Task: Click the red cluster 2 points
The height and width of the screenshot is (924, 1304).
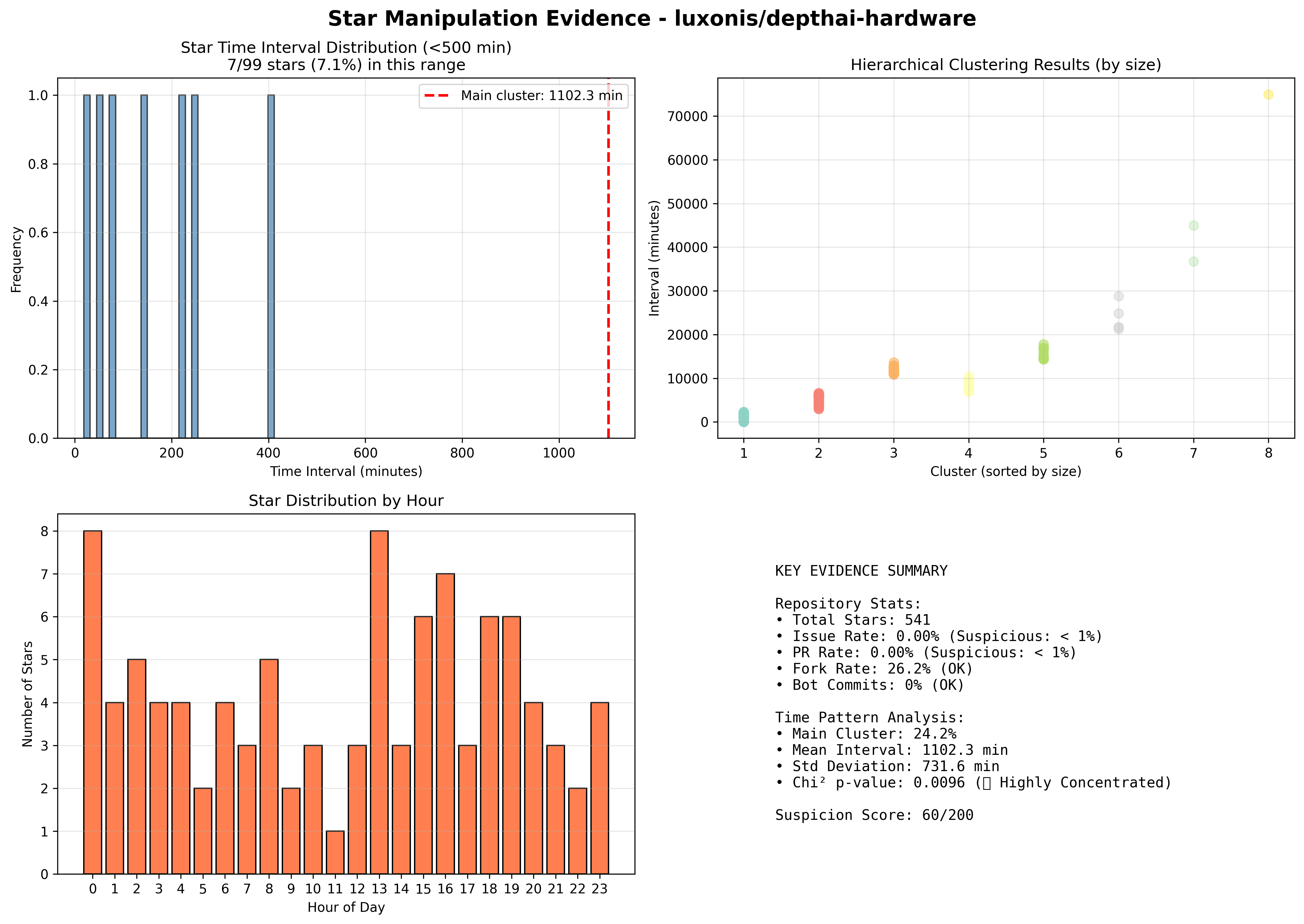Action: pyautogui.click(x=818, y=401)
